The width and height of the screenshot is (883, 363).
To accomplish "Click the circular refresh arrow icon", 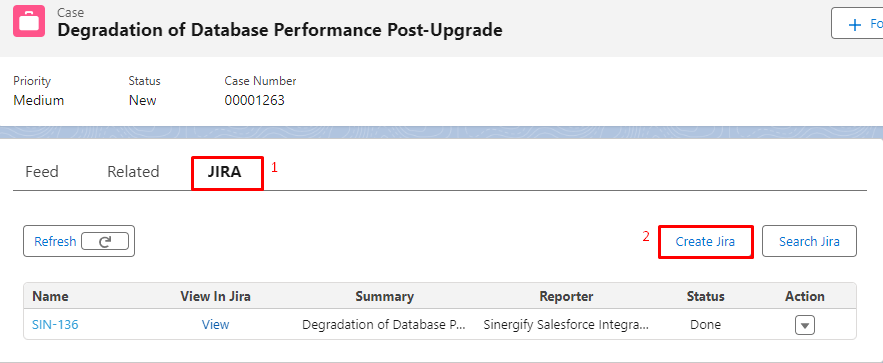I will pos(105,241).
